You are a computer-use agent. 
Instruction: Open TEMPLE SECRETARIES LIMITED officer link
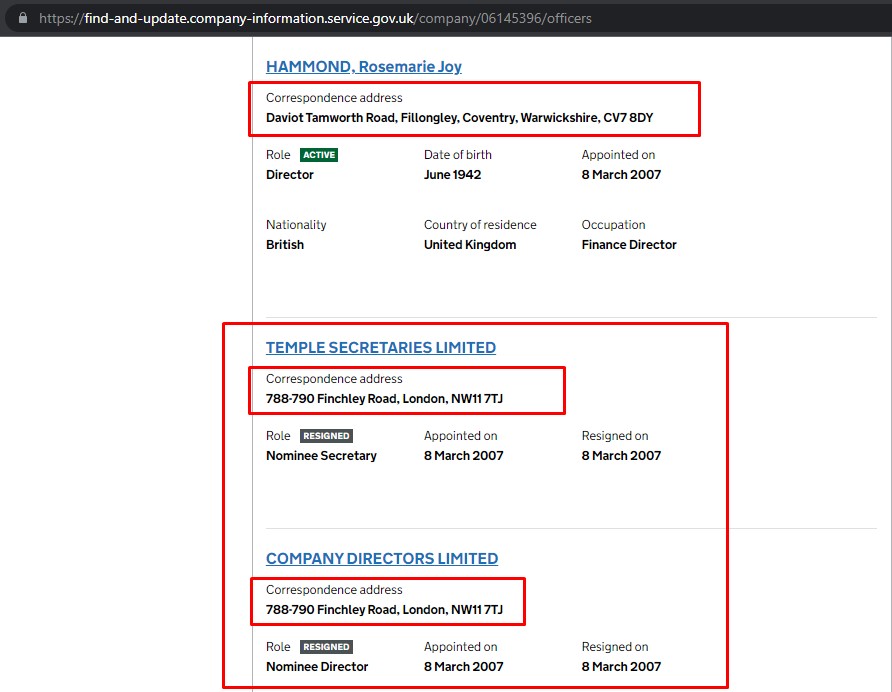click(381, 347)
